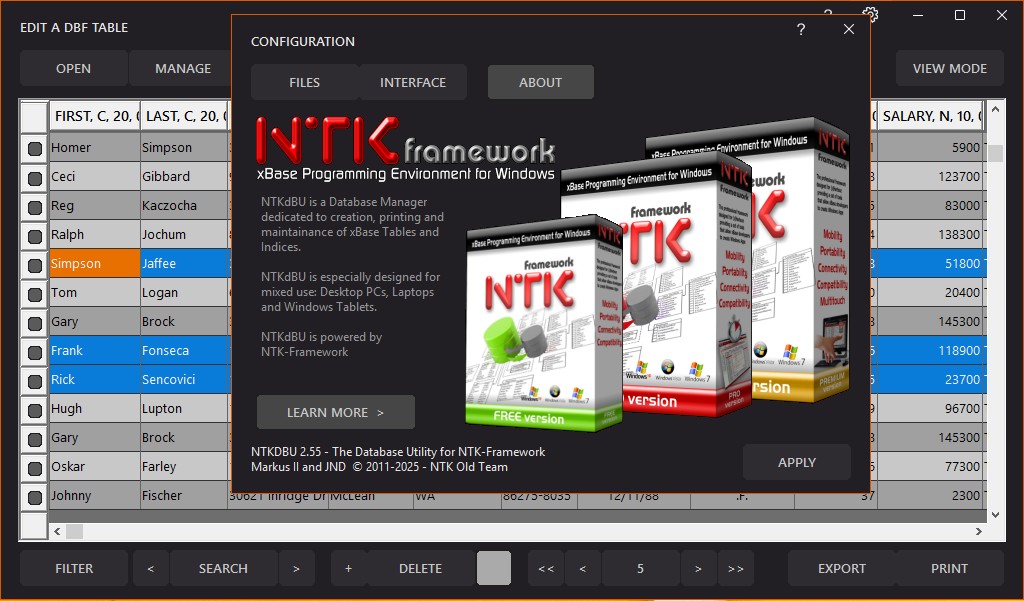Click the LEARN MORE button
This screenshot has height=601, width=1024.
coord(336,412)
